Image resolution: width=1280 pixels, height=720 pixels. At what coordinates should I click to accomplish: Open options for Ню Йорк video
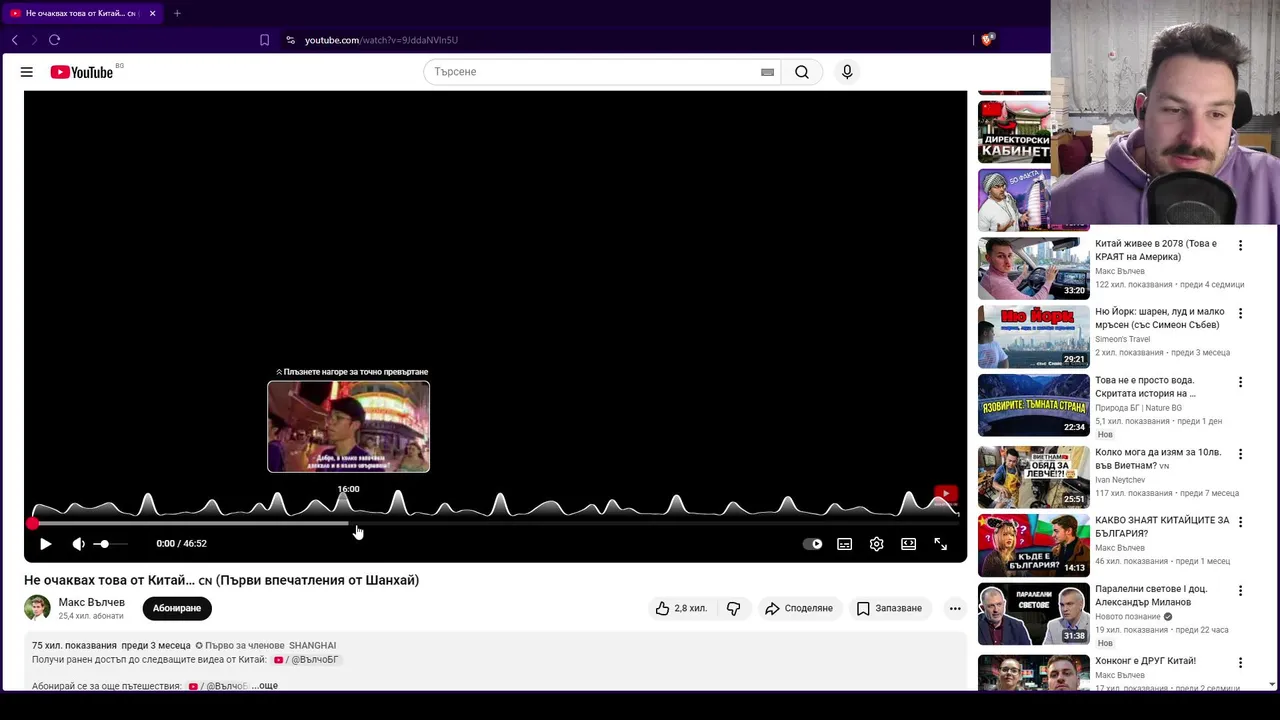click(1240, 313)
